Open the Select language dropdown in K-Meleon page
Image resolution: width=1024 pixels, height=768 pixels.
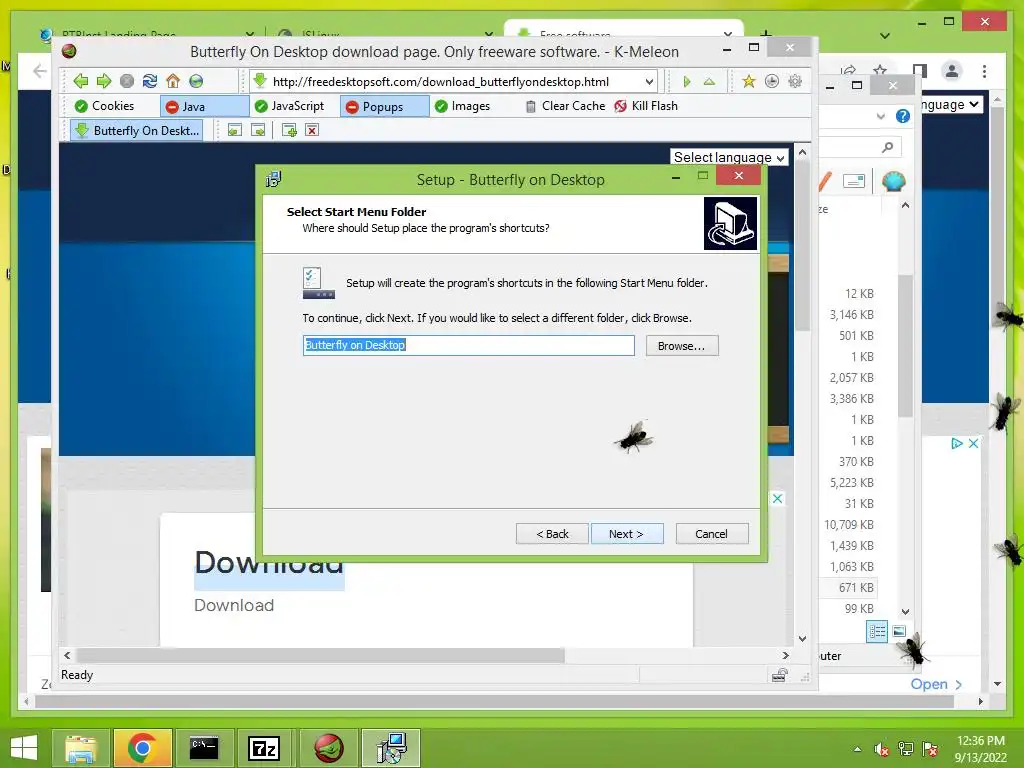pos(729,157)
